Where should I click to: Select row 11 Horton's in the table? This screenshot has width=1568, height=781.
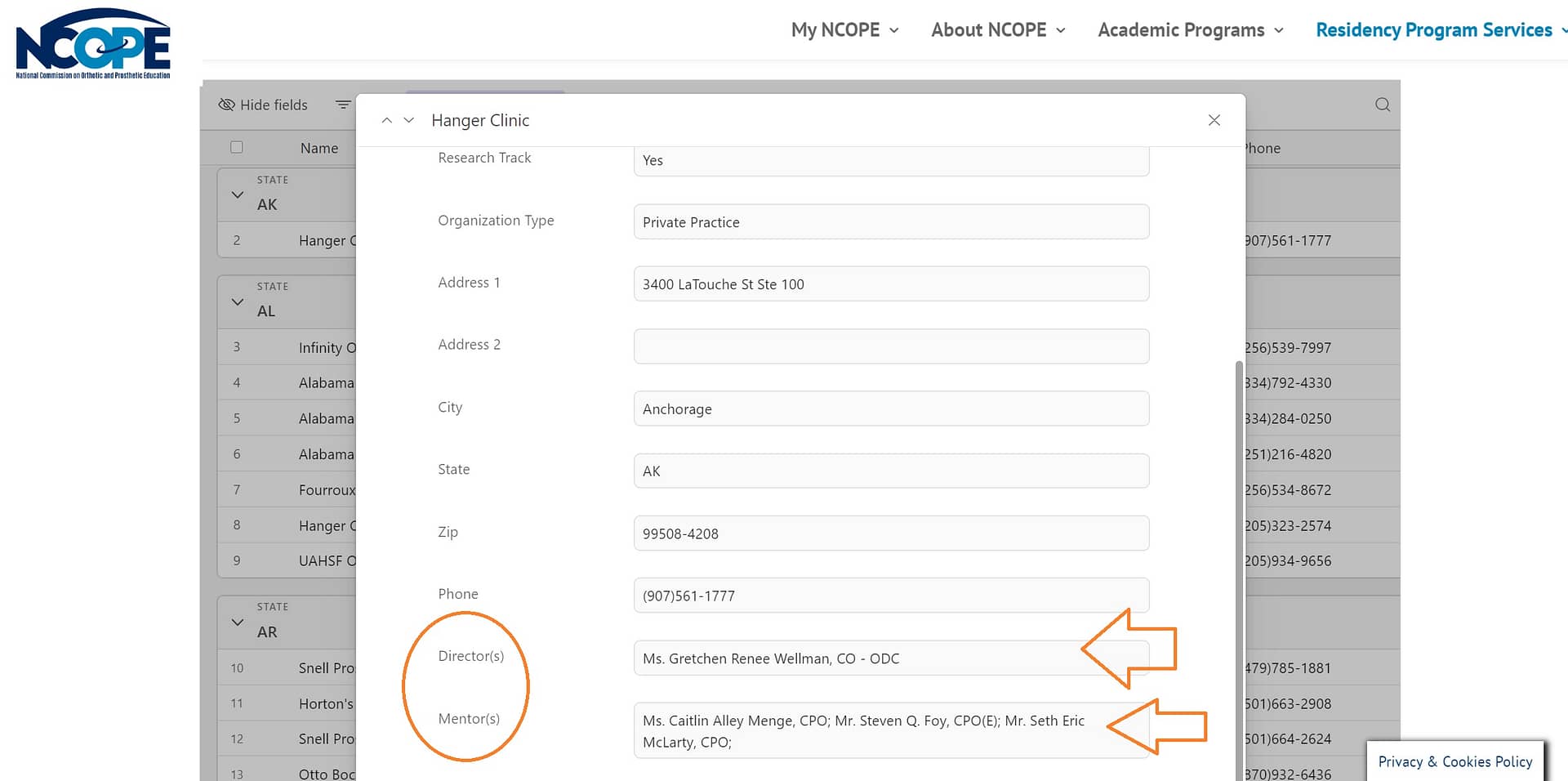tap(287, 703)
